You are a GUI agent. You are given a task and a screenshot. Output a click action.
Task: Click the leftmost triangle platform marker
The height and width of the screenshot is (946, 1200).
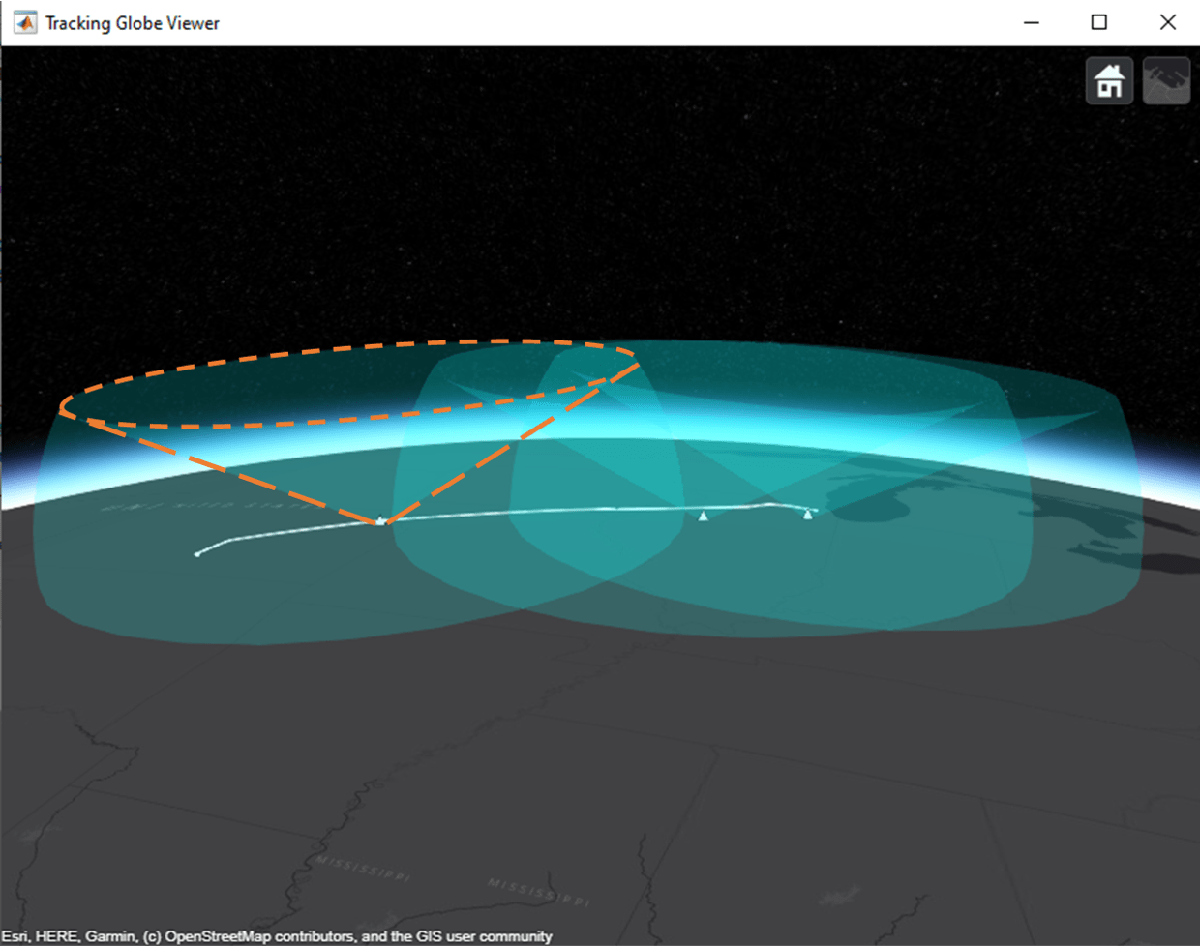pyautogui.click(x=703, y=517)
